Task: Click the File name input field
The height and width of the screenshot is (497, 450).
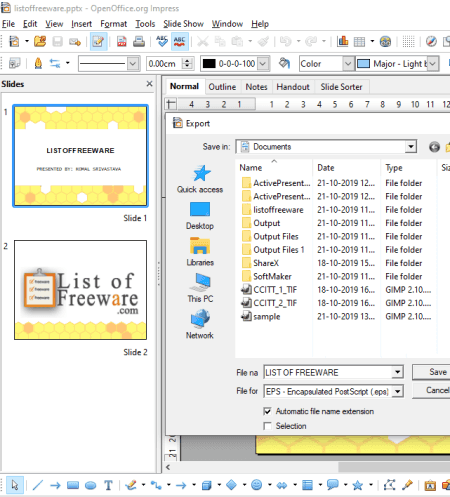Action: [x=328, y=372]
